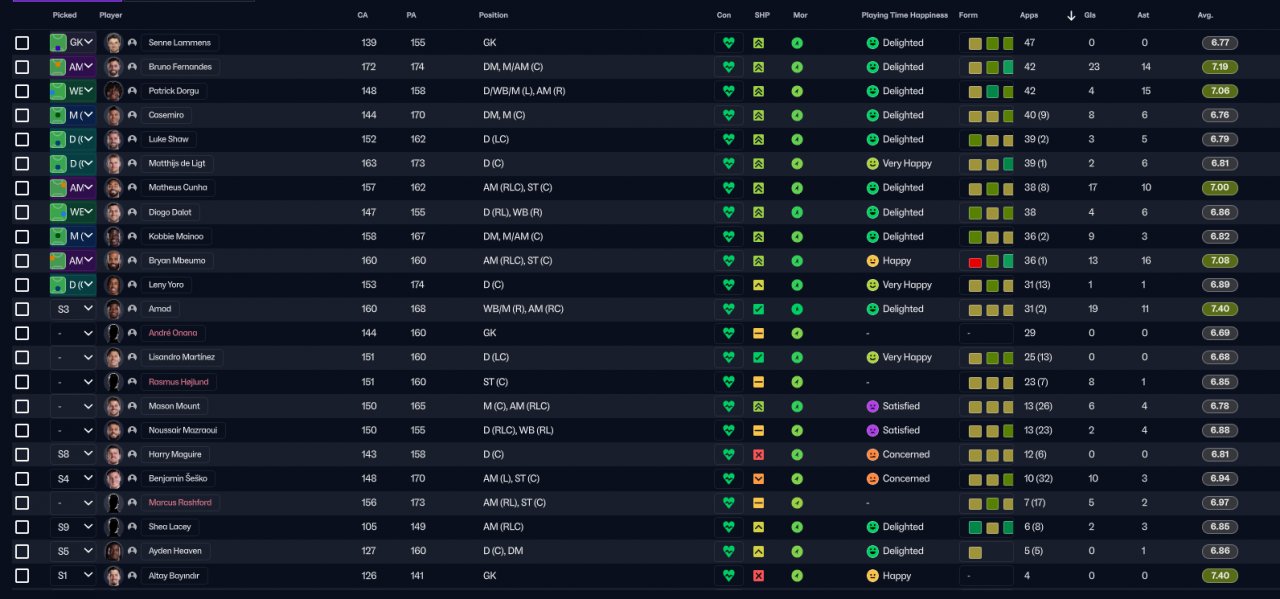Click Bryan Mbeumo's happy face icon
The height and width of the screenshot is (599, 1280).
pos(872,261)
